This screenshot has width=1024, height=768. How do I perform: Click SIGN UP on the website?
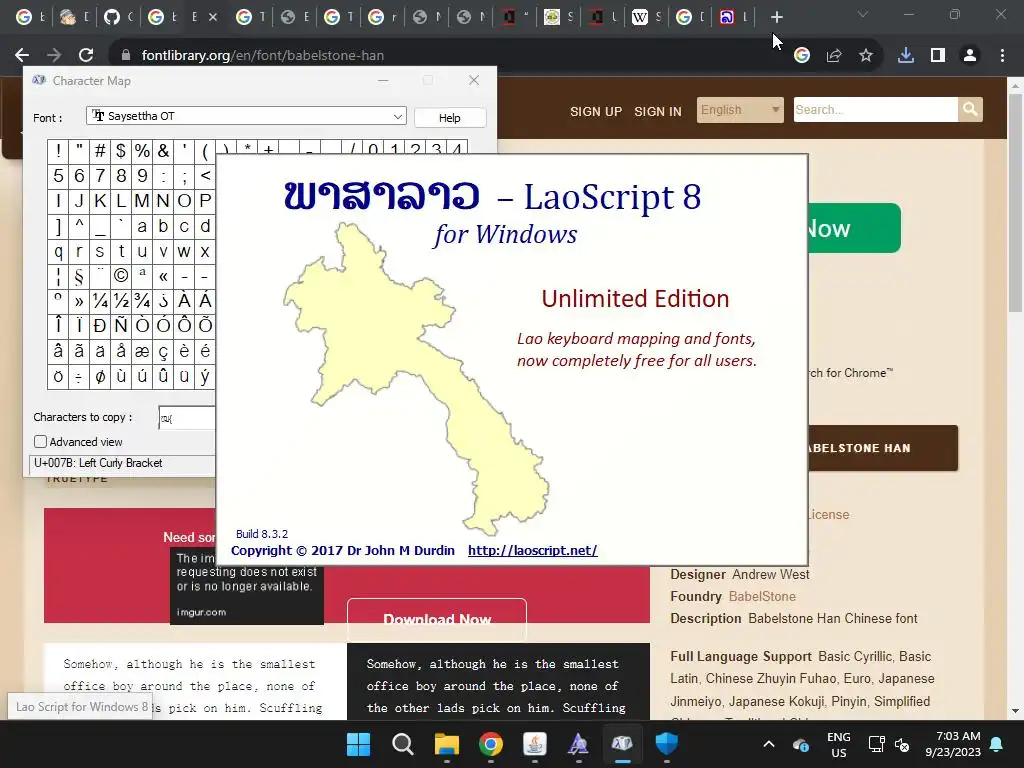[596, 112]
